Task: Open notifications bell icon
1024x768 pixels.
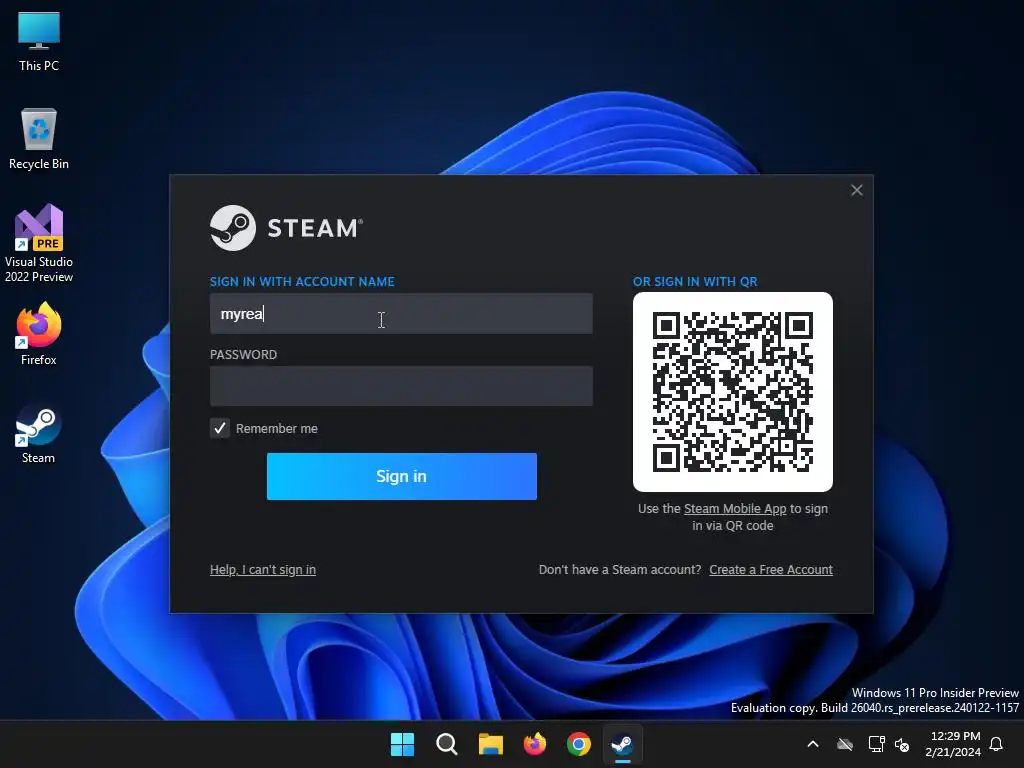Action: click(x=997, y=744)
